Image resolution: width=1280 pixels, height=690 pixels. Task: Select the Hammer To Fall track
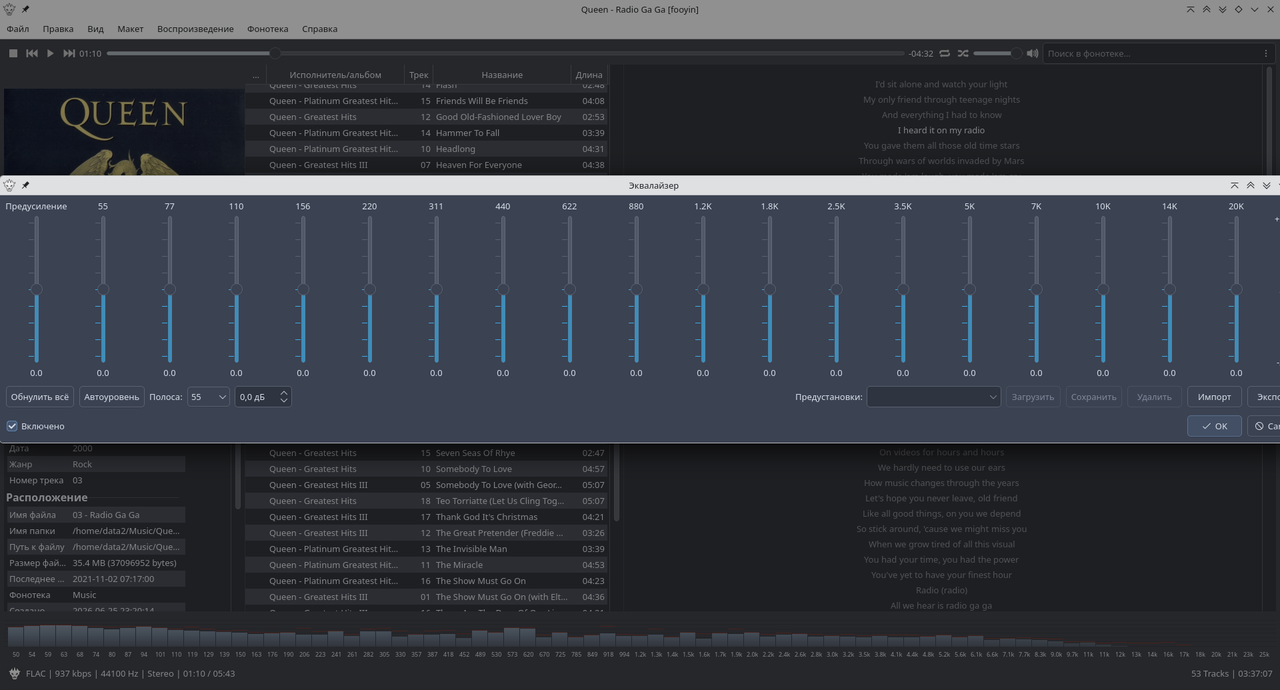point(426,133)
